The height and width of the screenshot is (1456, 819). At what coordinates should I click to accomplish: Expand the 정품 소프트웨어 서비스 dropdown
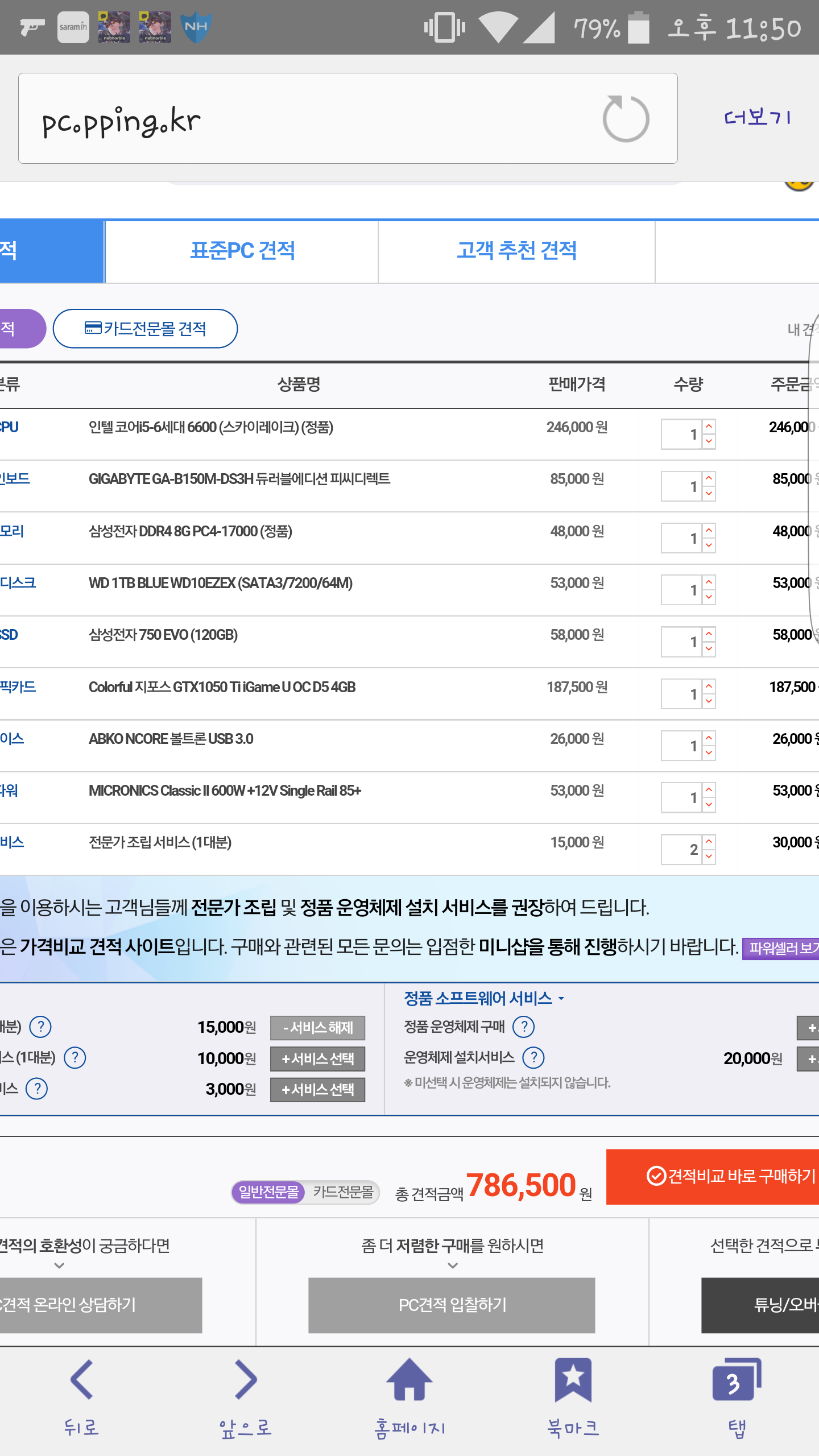tap(483, 998)
